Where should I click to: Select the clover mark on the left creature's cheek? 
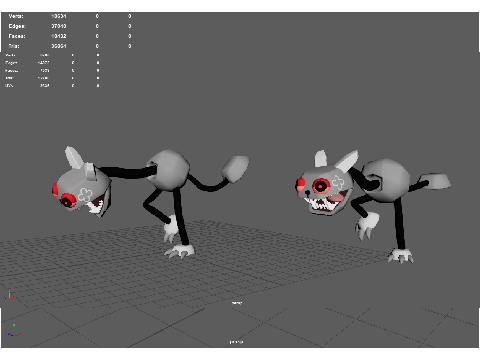pyautogui.click(x=85, y=195)
